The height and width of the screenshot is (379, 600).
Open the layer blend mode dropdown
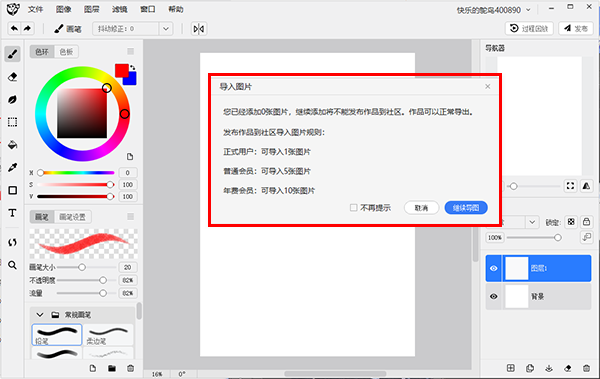532,222
